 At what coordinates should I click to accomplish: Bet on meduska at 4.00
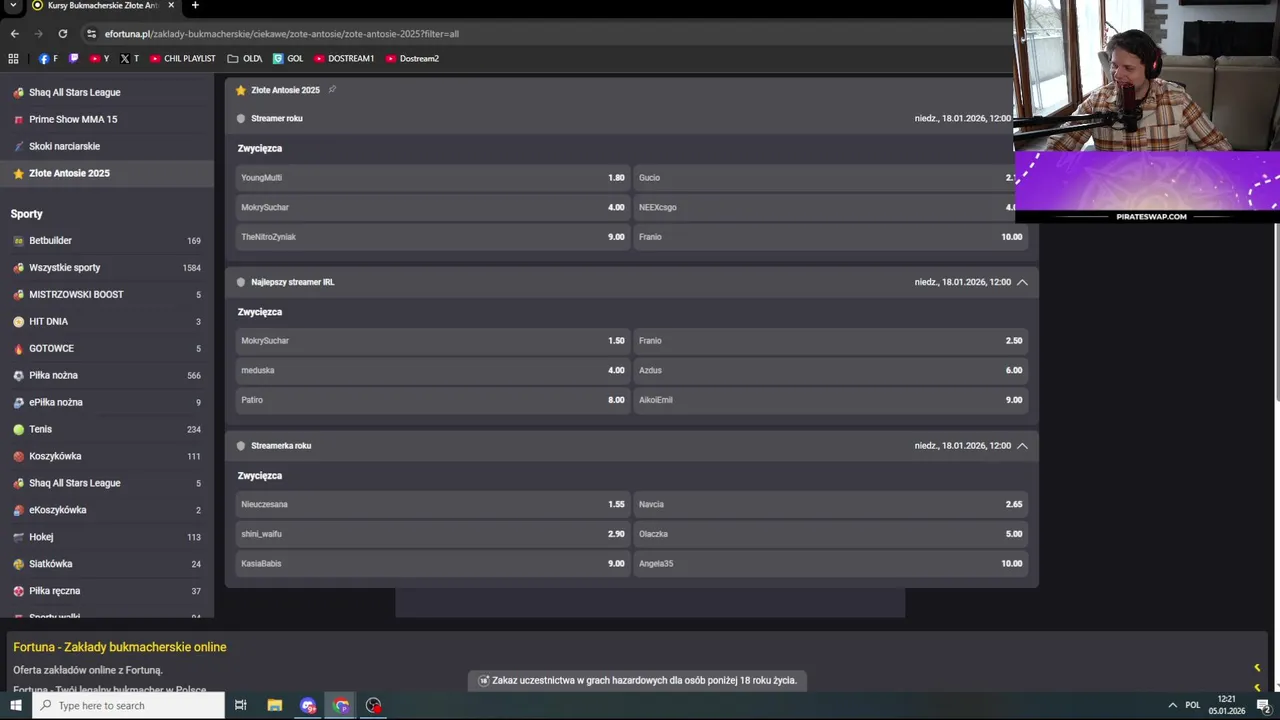tap(433, 370)
